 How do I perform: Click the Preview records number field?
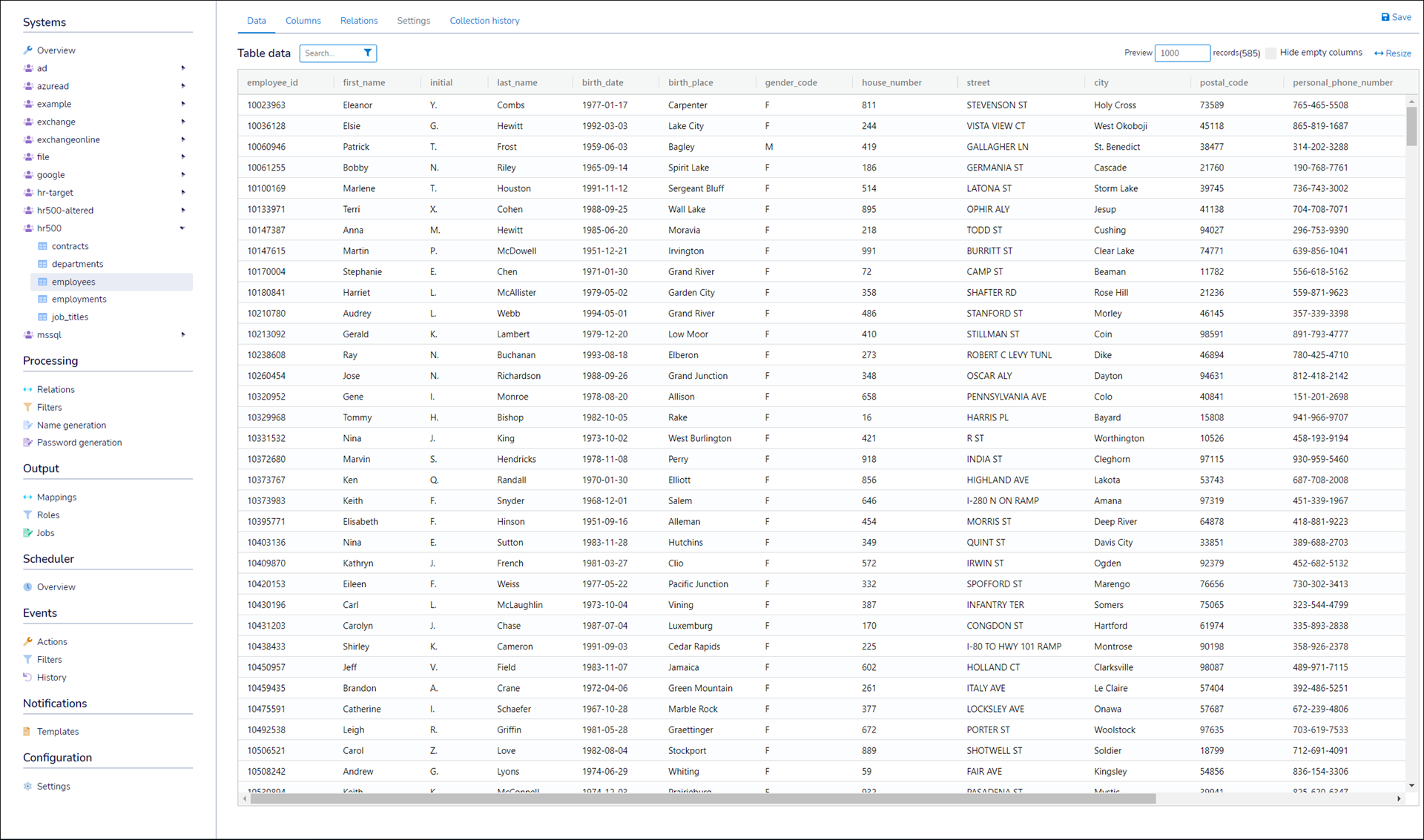(1181, 53)
